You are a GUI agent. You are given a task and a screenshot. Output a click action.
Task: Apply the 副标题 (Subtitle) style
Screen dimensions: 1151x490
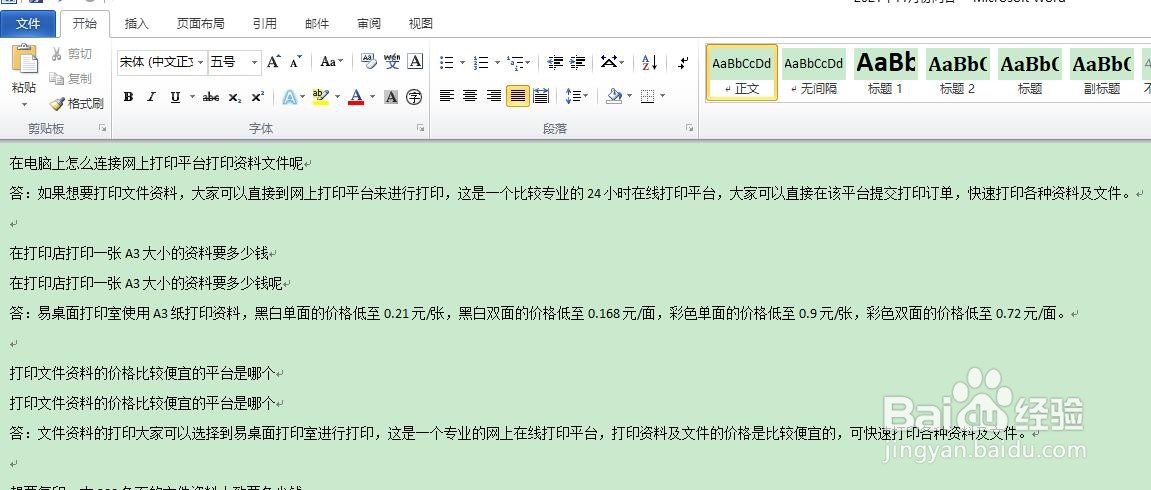(1101, 73)
